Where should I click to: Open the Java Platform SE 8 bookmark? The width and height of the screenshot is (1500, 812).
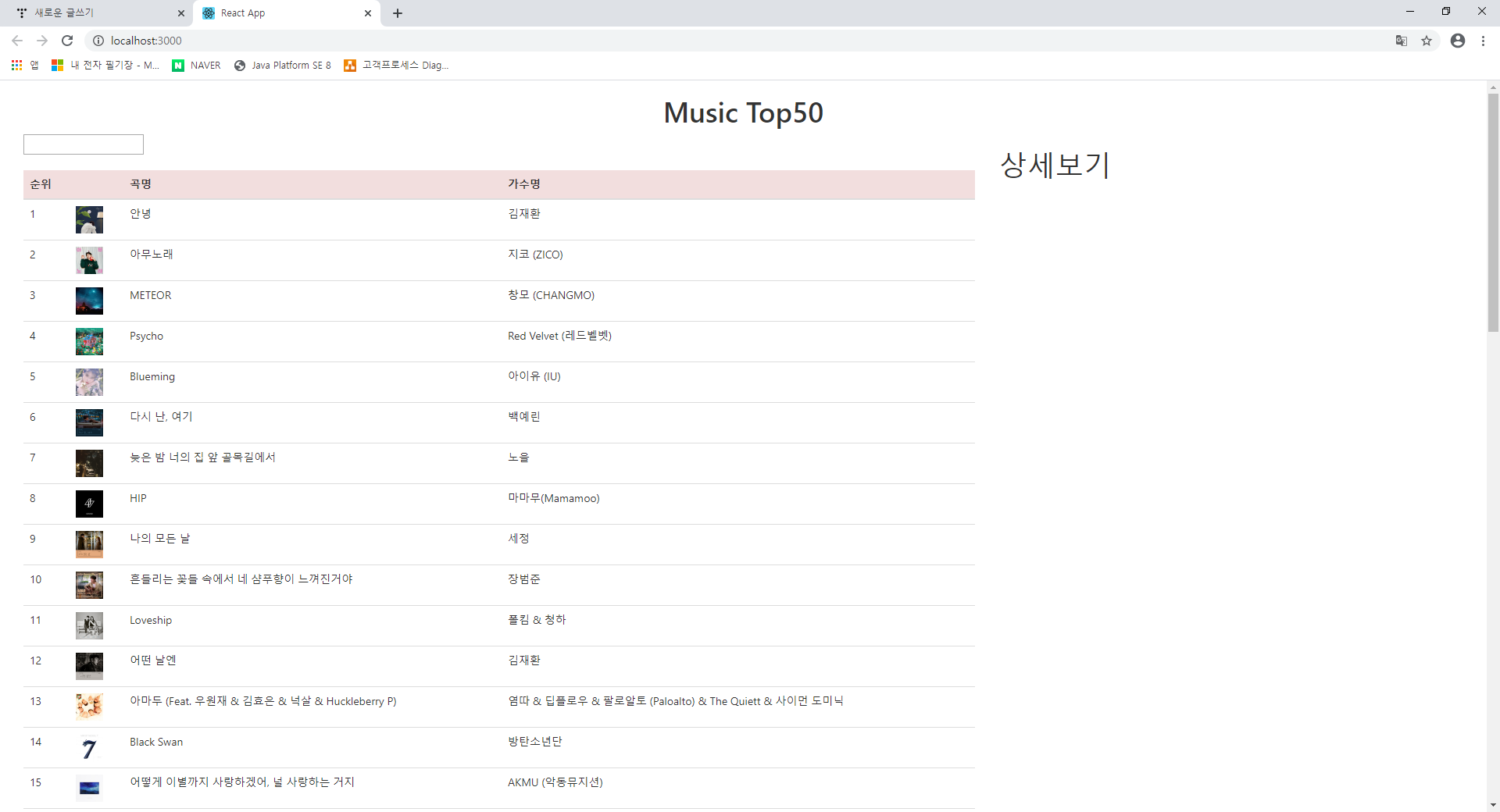(283, 66)
